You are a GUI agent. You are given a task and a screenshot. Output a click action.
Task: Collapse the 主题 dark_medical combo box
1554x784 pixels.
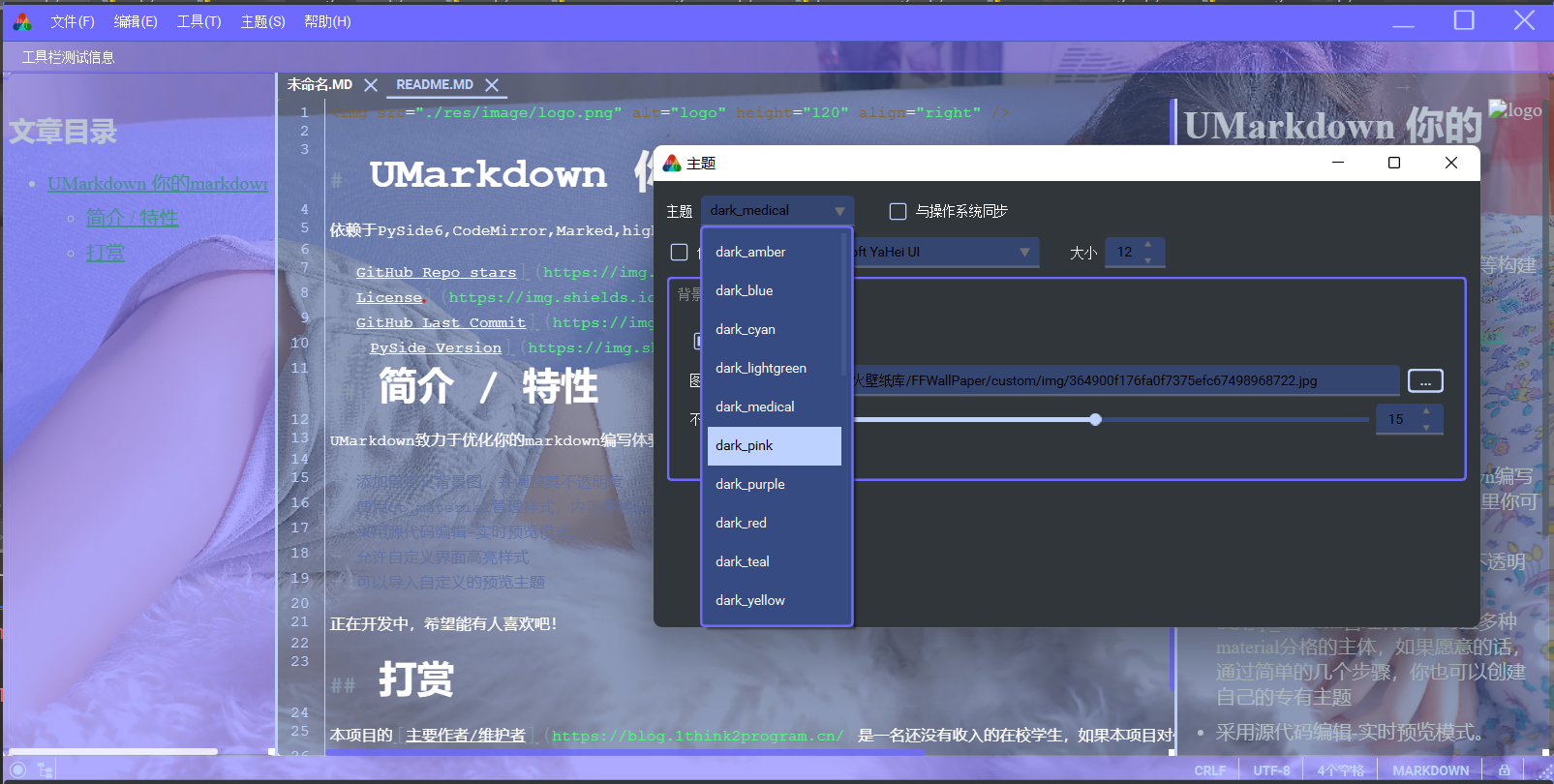click(x=777, y=210)
